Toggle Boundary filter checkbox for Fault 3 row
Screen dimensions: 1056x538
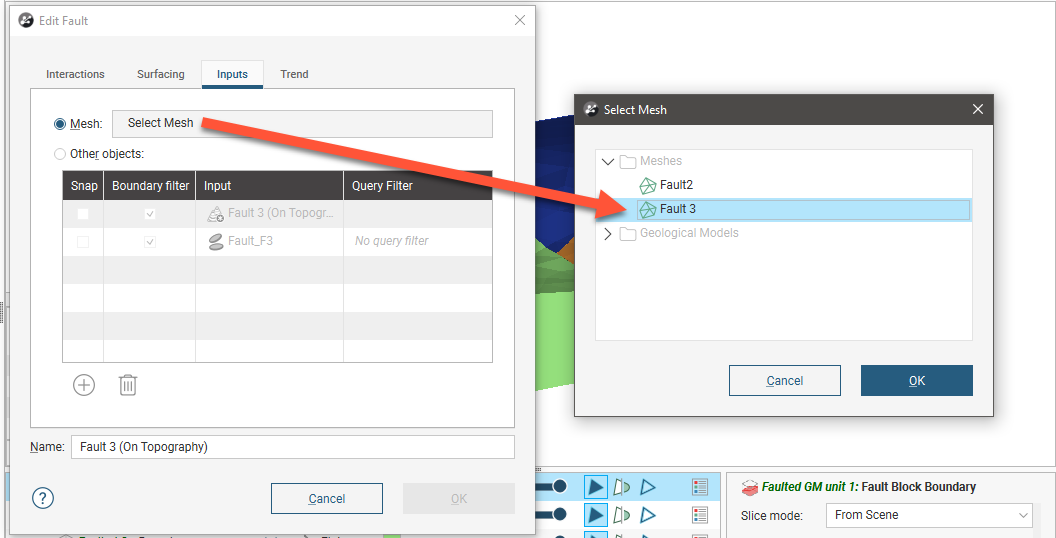point(150,214)
